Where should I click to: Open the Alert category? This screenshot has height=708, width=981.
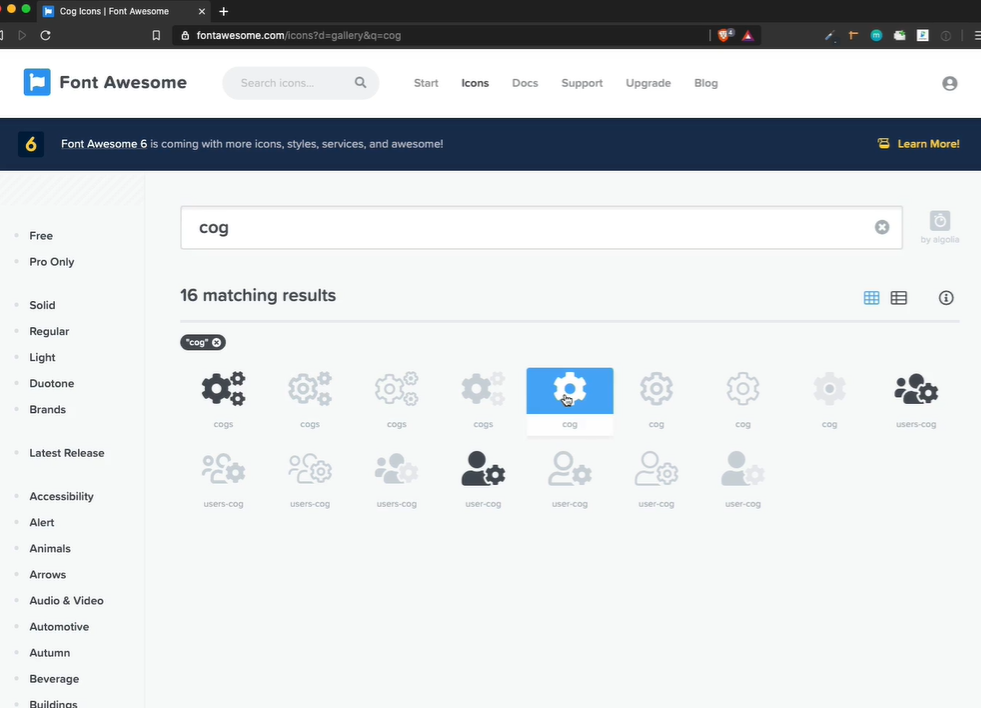pos(42,522)
